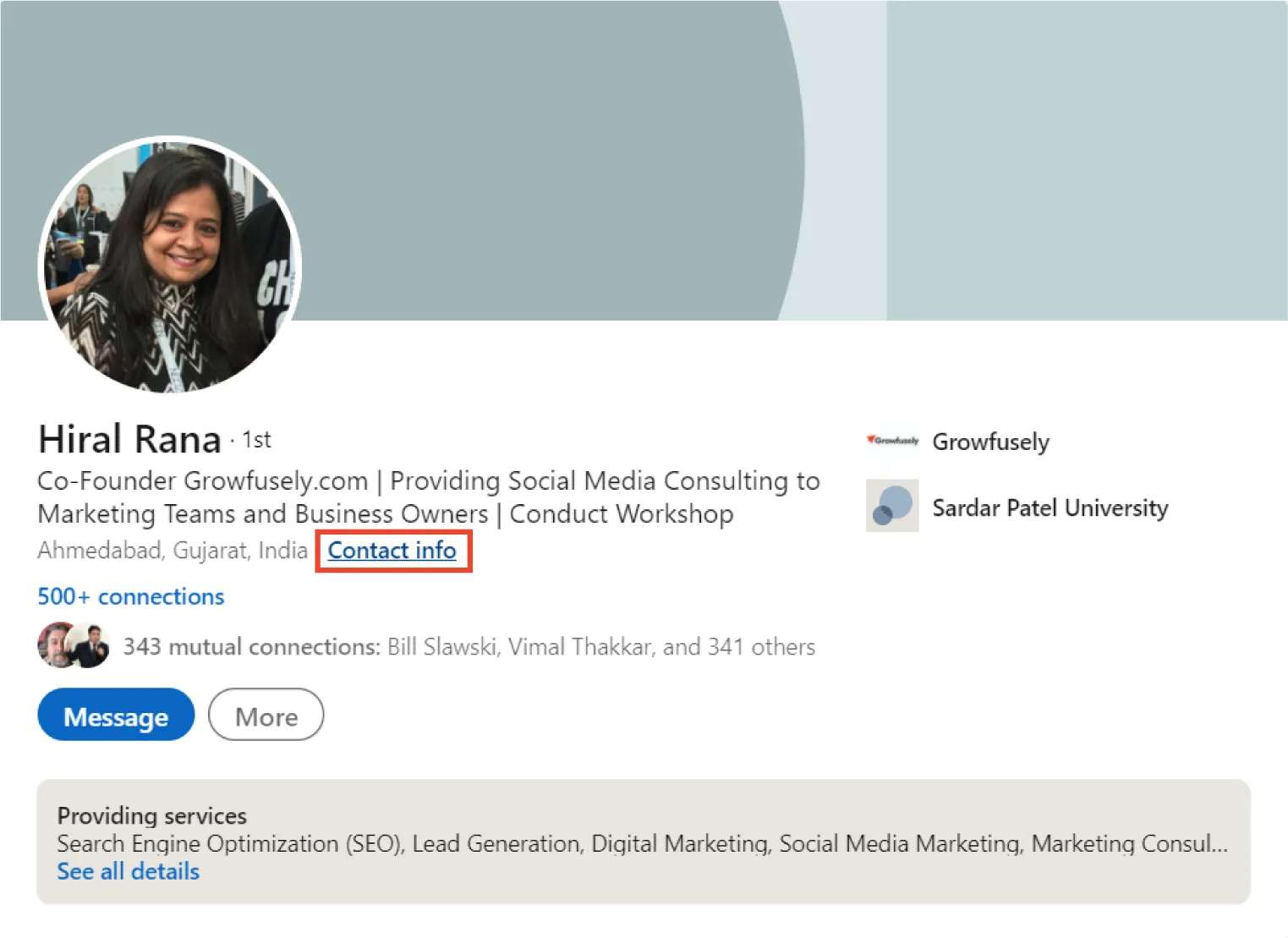The width and height of the screenshot is (1288, 938).
Task: Open the More actions menu
Action: pyautogui.click(x=265, y=716)
